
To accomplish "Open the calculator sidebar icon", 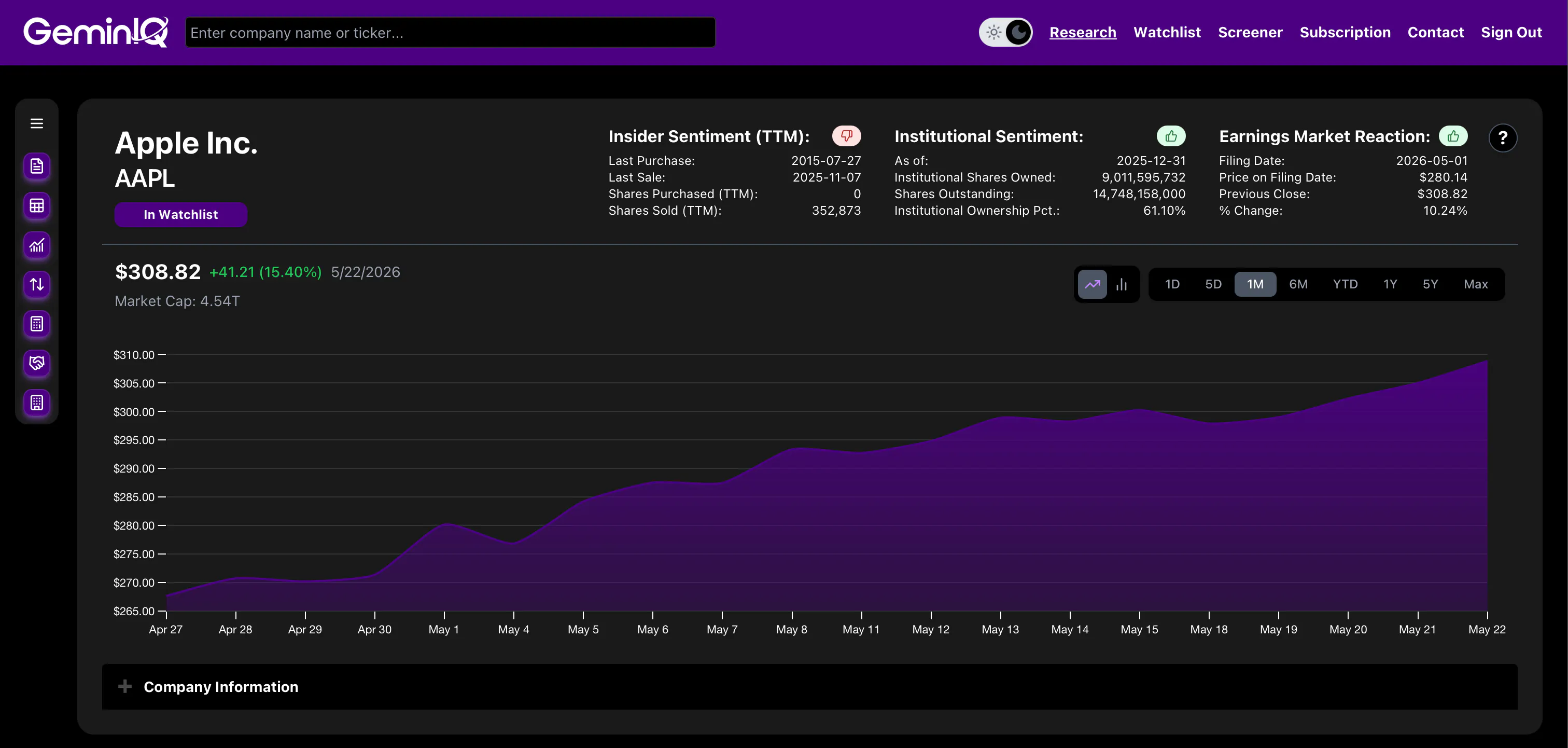I will coord(36,324).
